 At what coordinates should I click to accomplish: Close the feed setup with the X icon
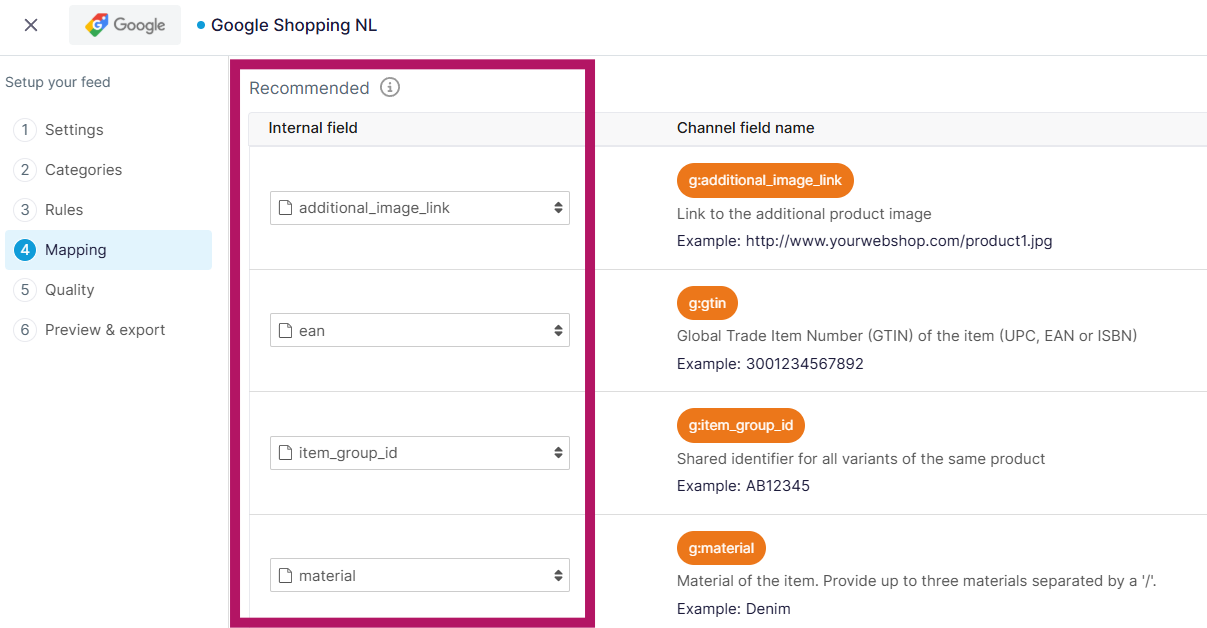(31, 25)
